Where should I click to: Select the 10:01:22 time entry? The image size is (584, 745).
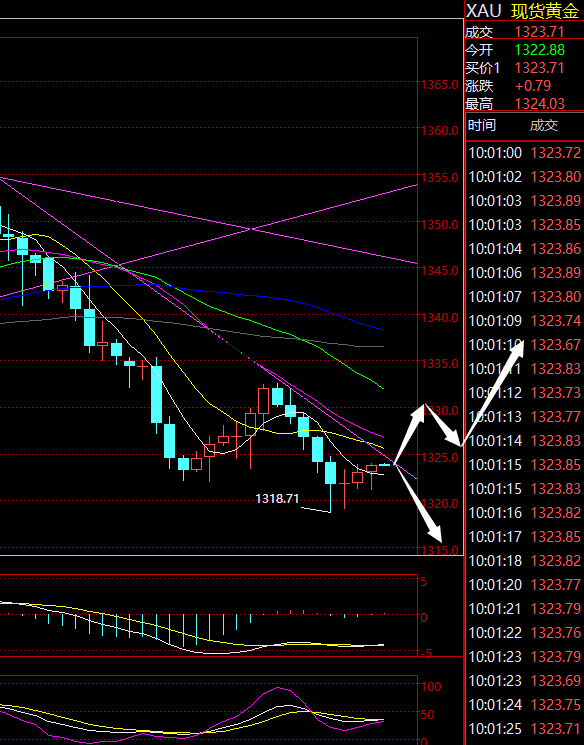point(495,633)
